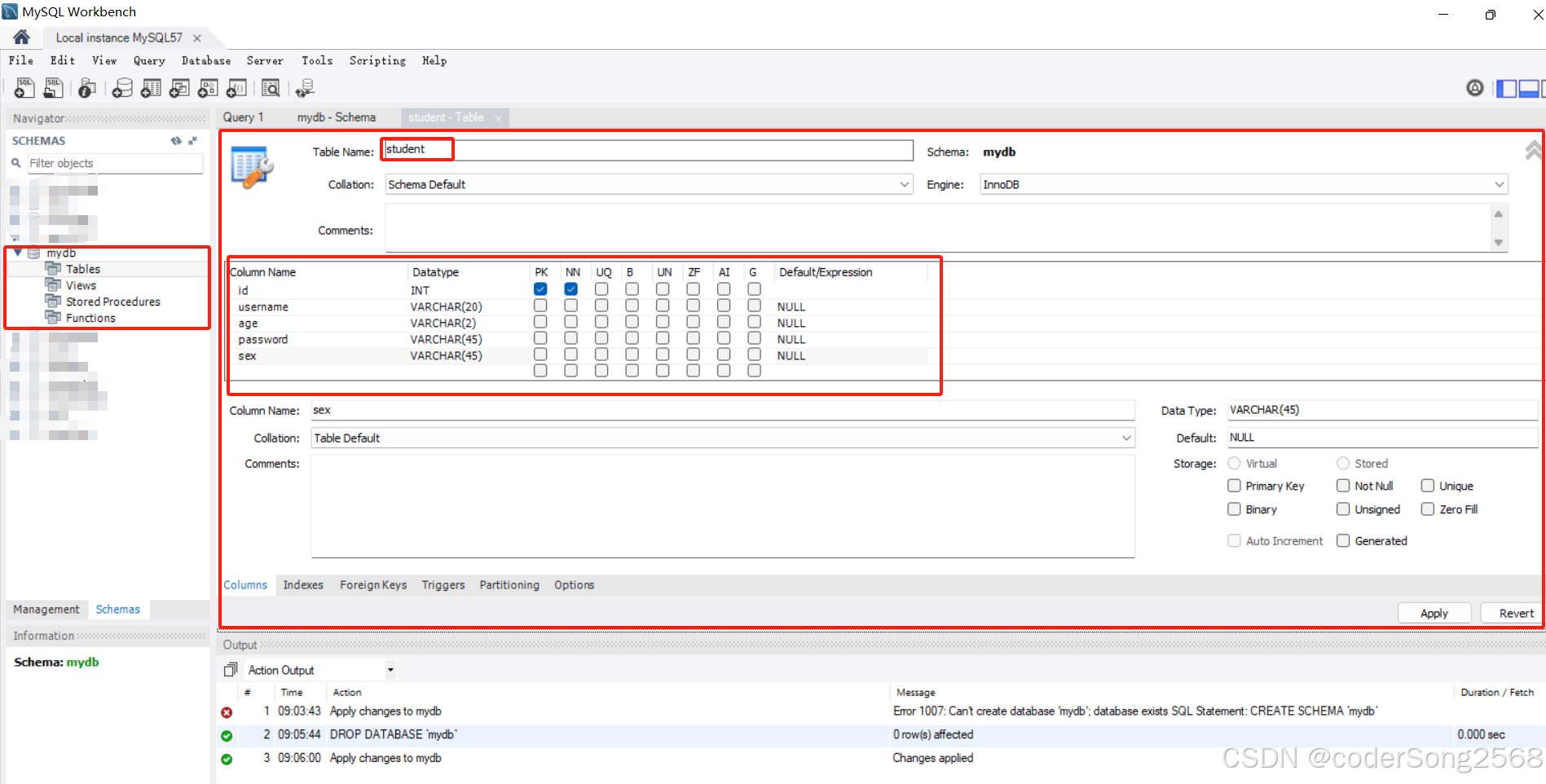Switch to the Triggers tab
The height and width of the screenshot is (784, 1546).
click(x=443, y=585)
